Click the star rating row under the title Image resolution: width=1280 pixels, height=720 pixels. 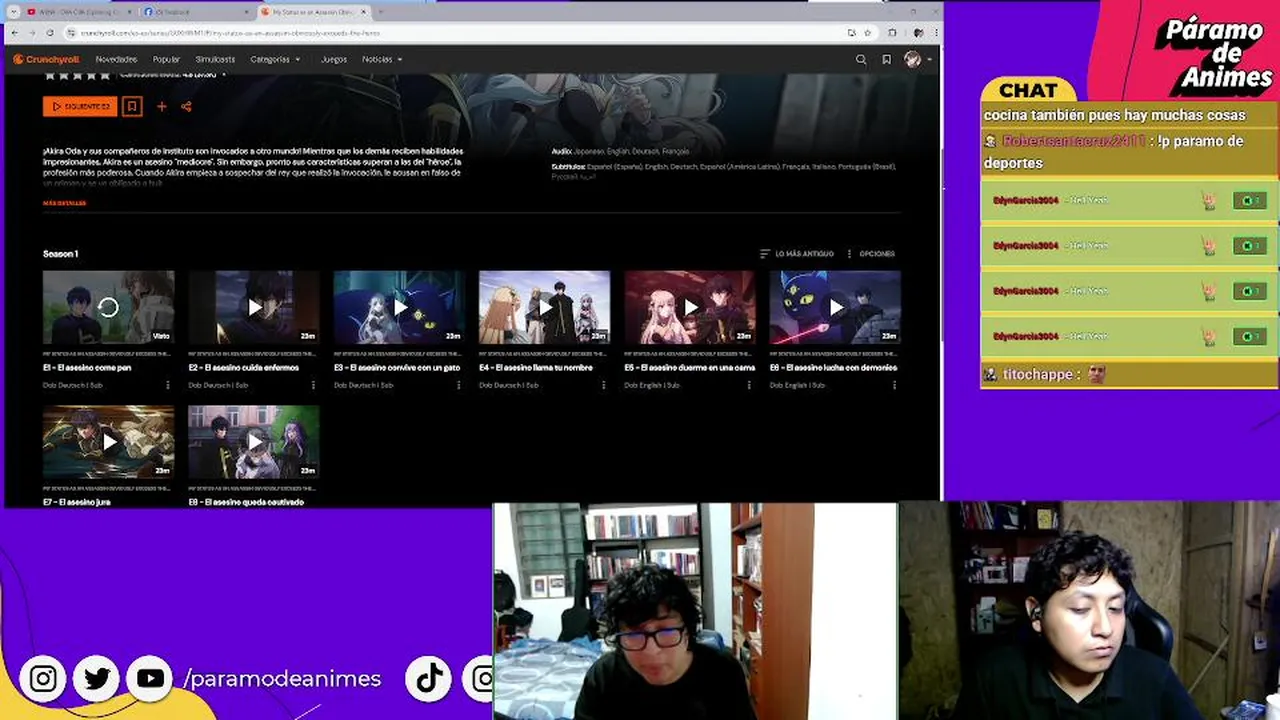[77, 75]
